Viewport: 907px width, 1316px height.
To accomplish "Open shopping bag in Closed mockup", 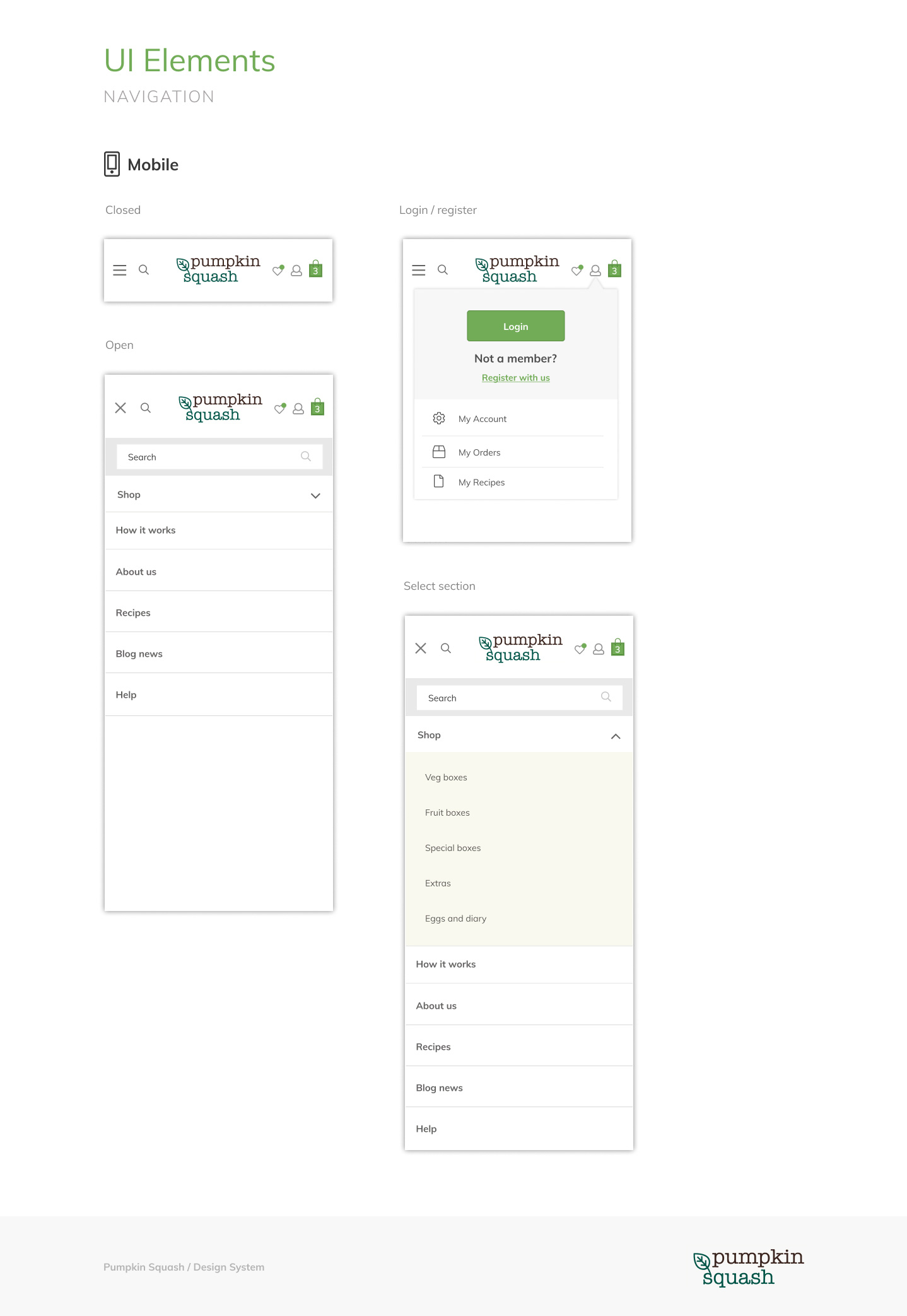I will point(316,269).
